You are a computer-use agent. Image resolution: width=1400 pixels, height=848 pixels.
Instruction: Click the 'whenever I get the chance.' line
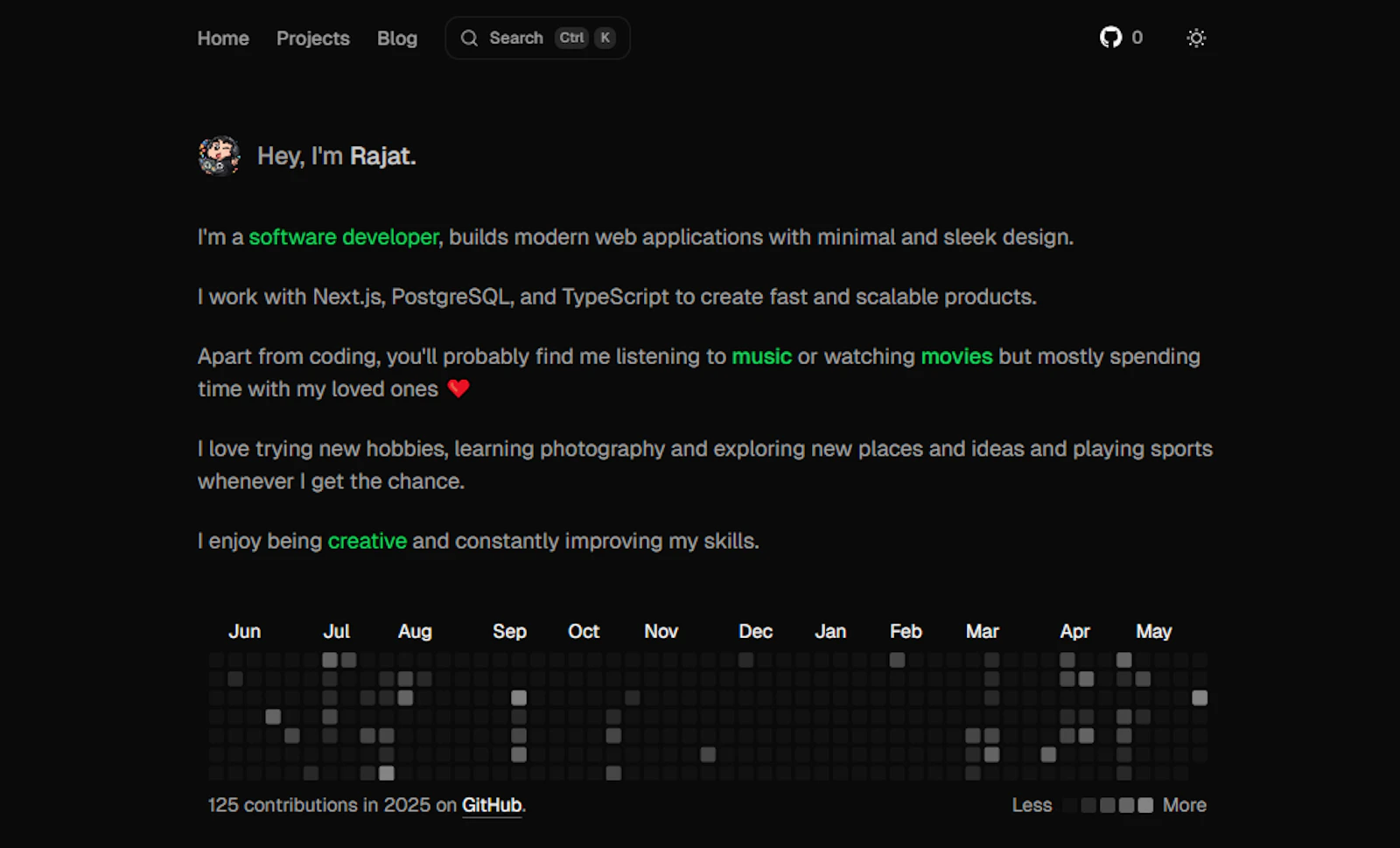(331, 481)
